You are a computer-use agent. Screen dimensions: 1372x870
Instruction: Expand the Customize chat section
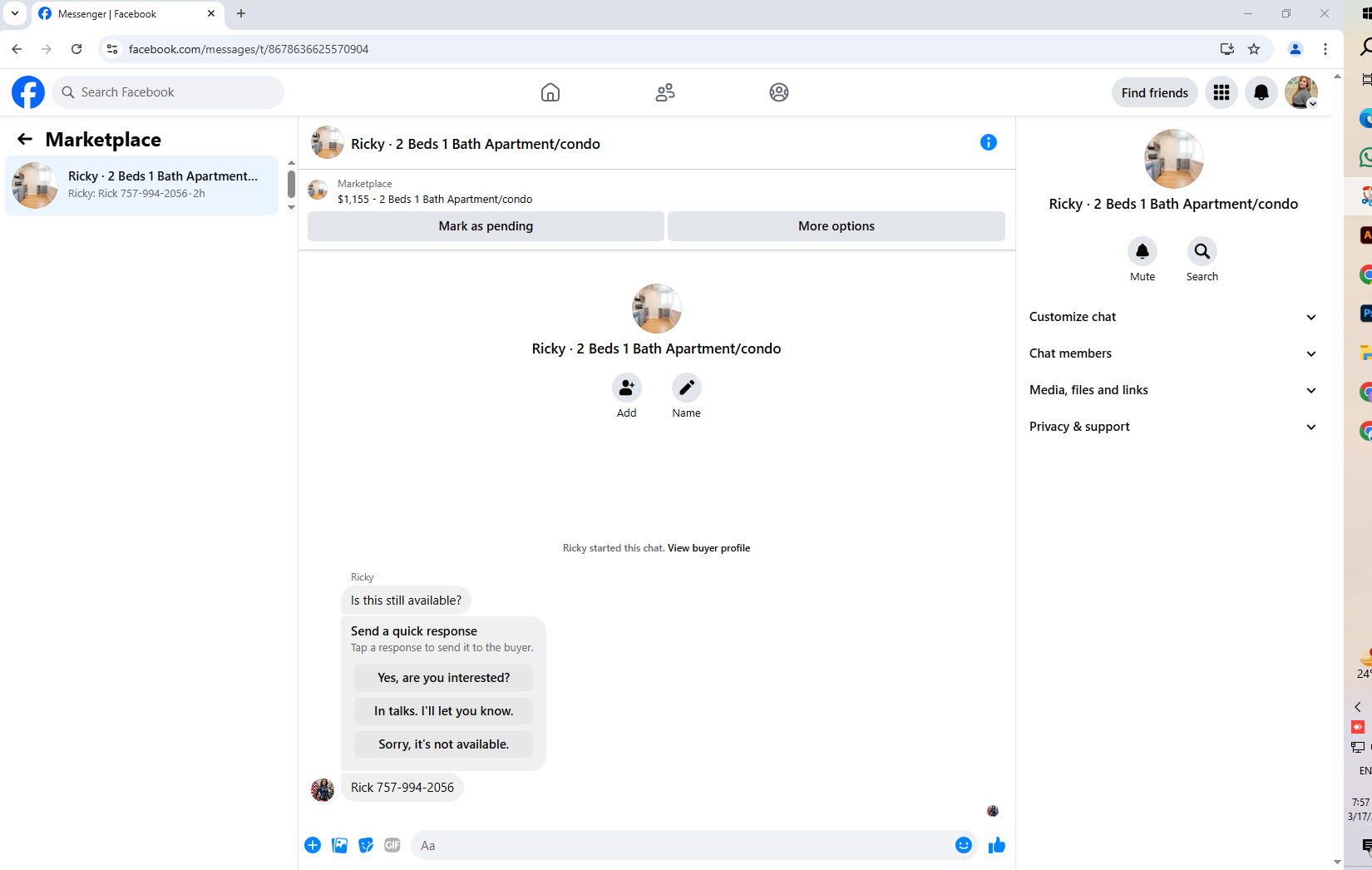(1172, 317)
